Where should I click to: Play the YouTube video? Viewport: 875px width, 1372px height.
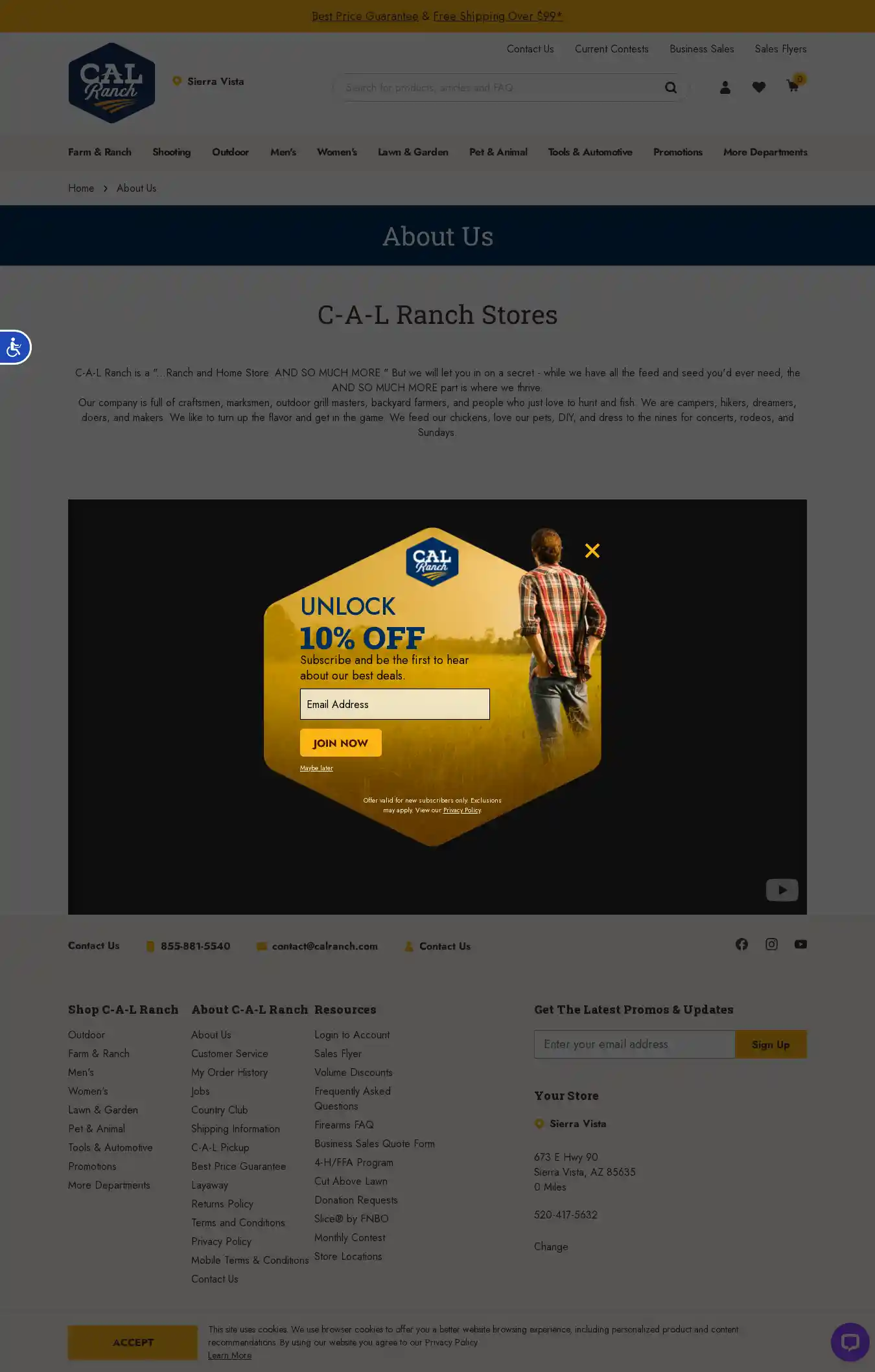coord(782,889)
